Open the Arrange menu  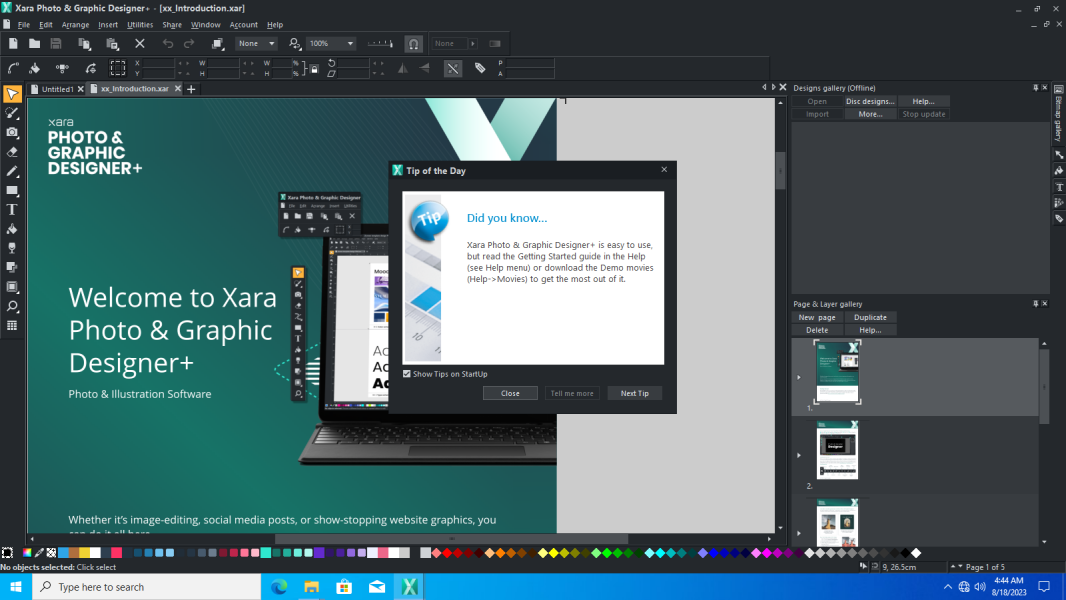[75, 24]
